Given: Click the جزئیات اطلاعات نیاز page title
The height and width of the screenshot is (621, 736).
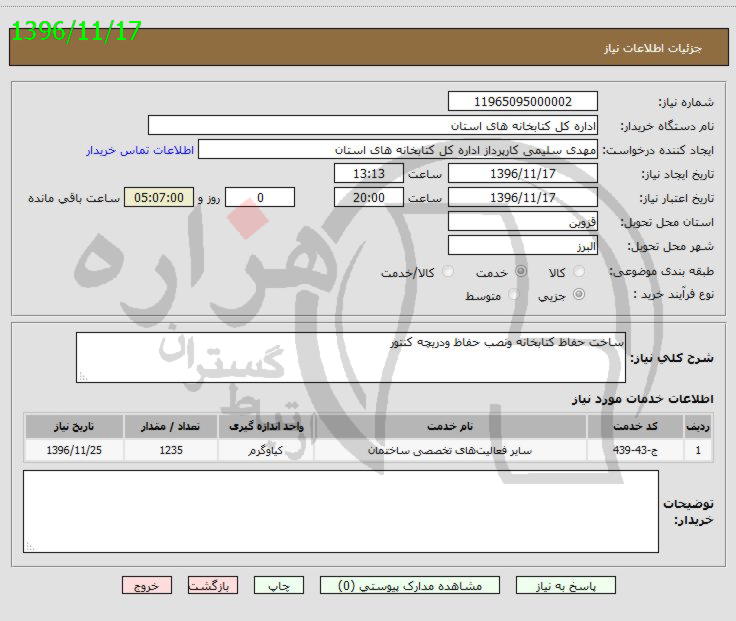Looking at the screenshot, I should (x=653, y=48).
